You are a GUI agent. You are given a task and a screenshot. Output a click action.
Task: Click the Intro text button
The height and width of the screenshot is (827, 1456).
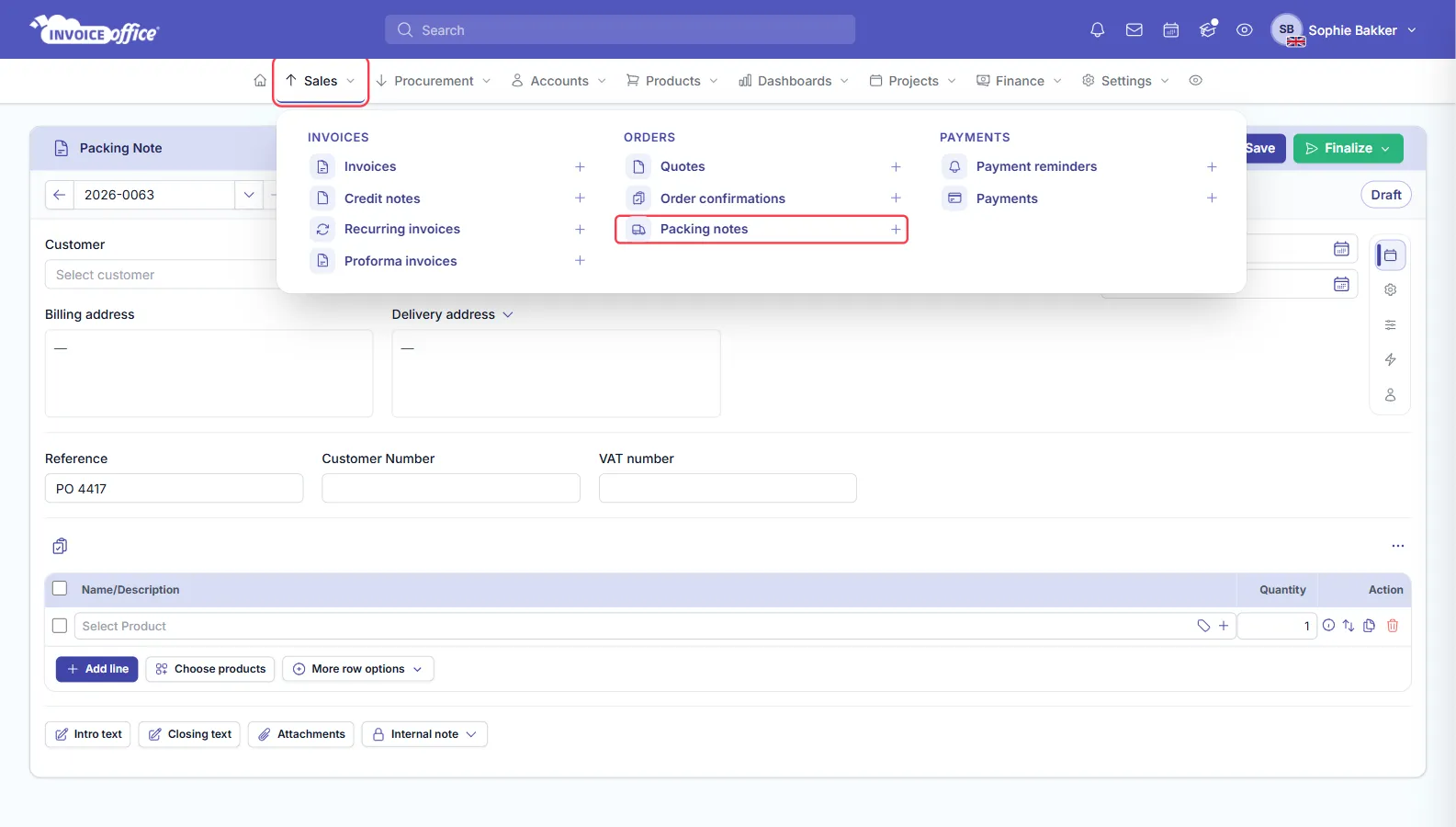[88, 734]
